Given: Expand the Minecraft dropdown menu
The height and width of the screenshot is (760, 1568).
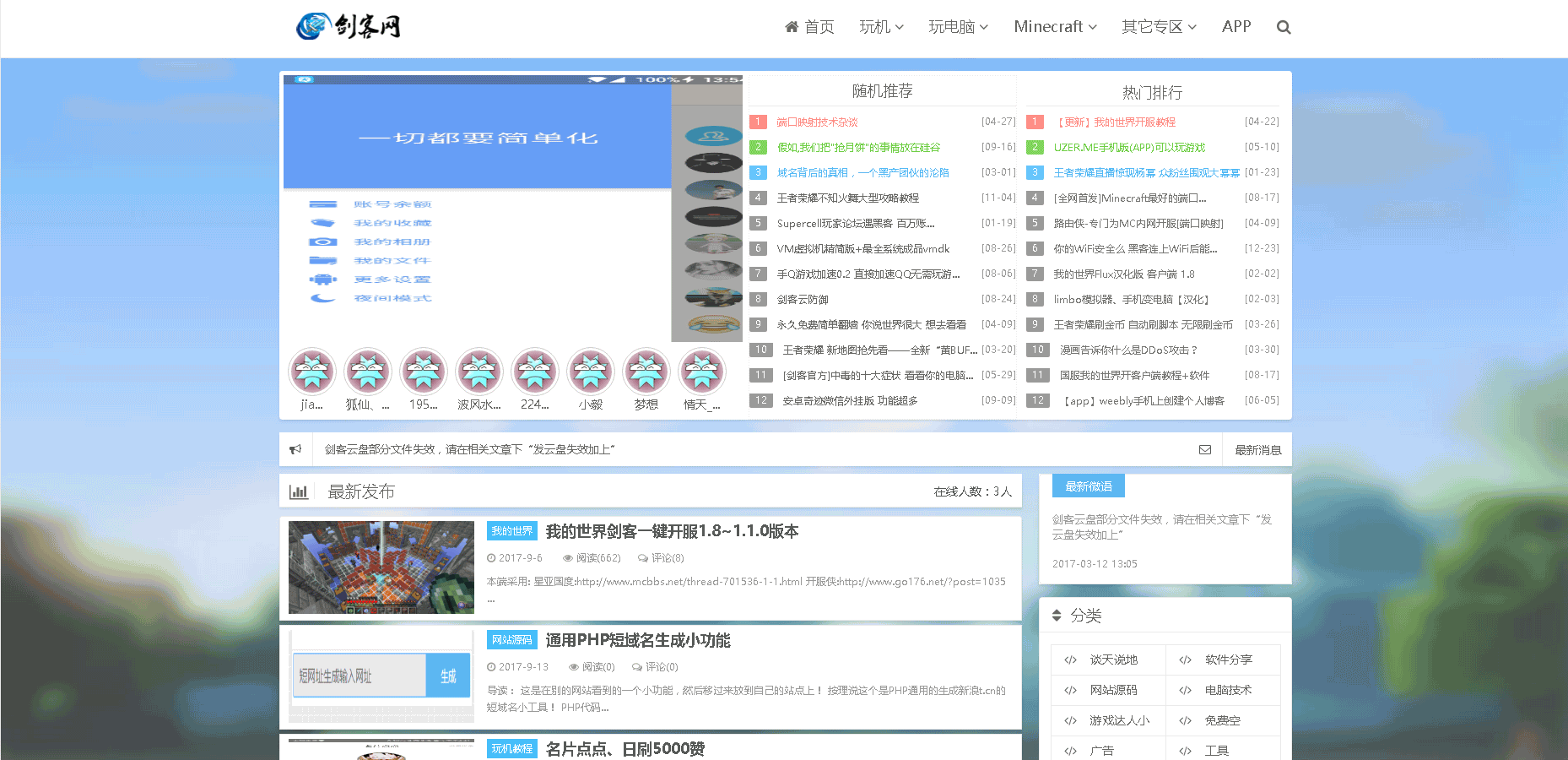Looking at the screenshot, I should (x=1055, y=27).
